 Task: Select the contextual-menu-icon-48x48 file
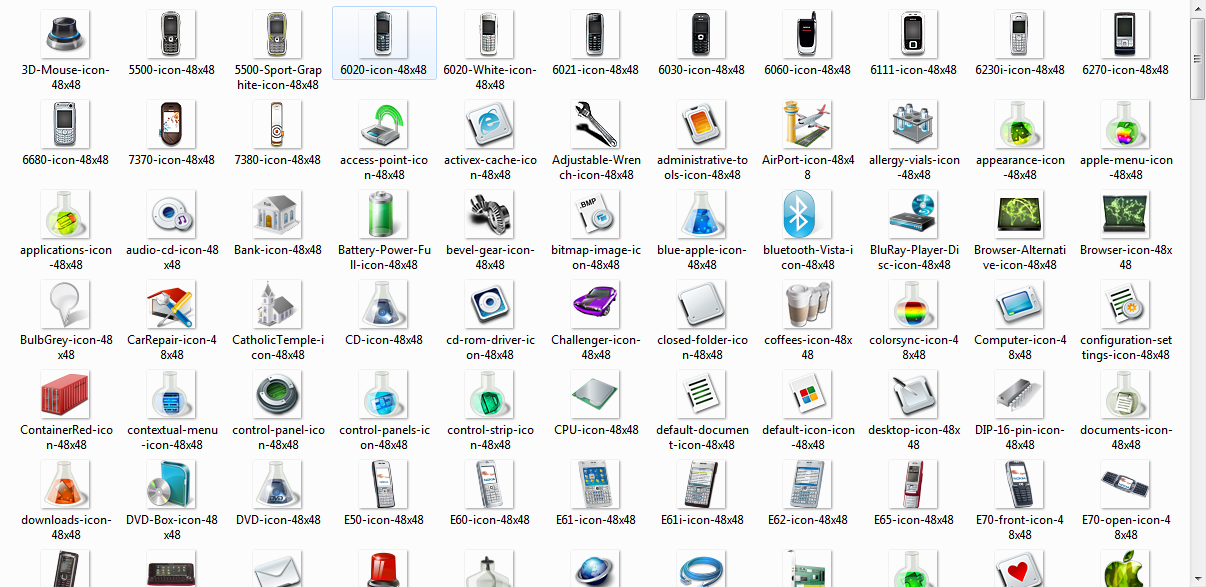coord(172,394)
